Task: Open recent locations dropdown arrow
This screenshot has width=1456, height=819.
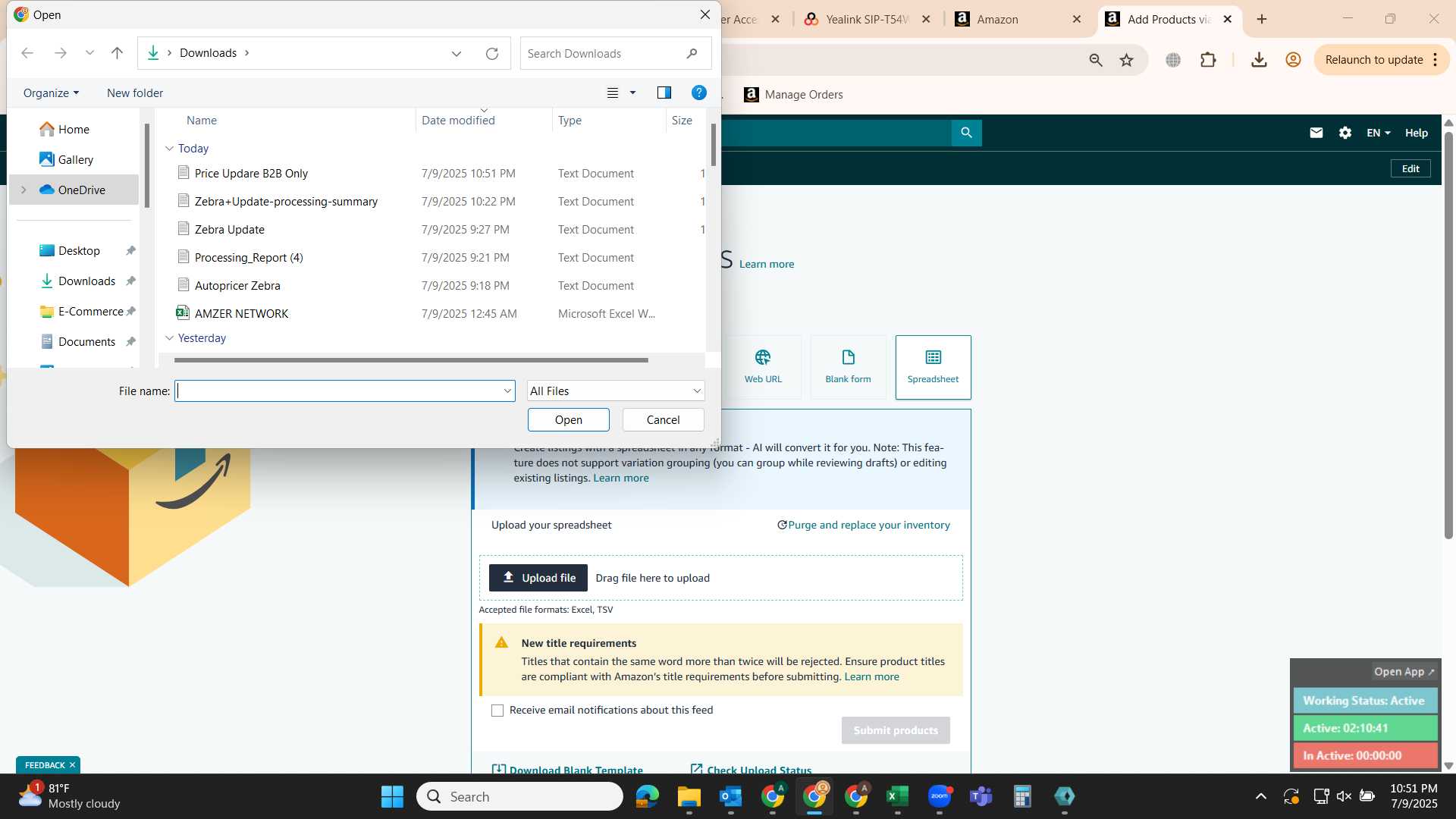Action: point(89,53)
